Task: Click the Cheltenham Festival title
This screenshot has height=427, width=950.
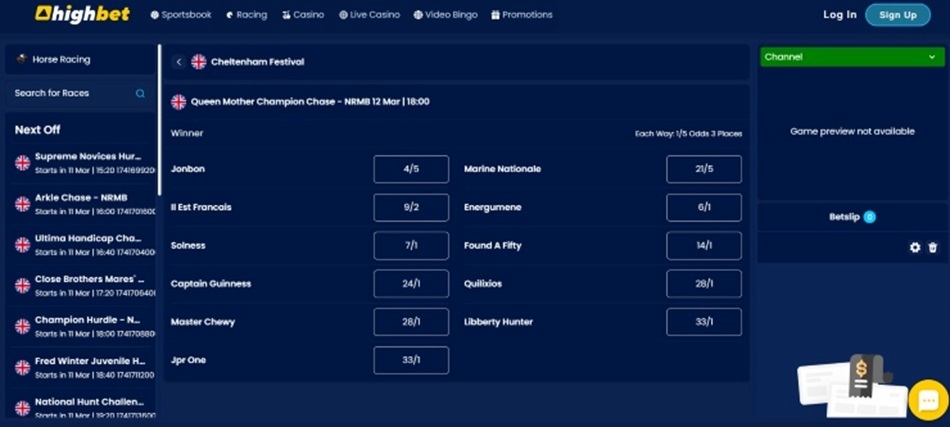Action: tap(257, 62)
